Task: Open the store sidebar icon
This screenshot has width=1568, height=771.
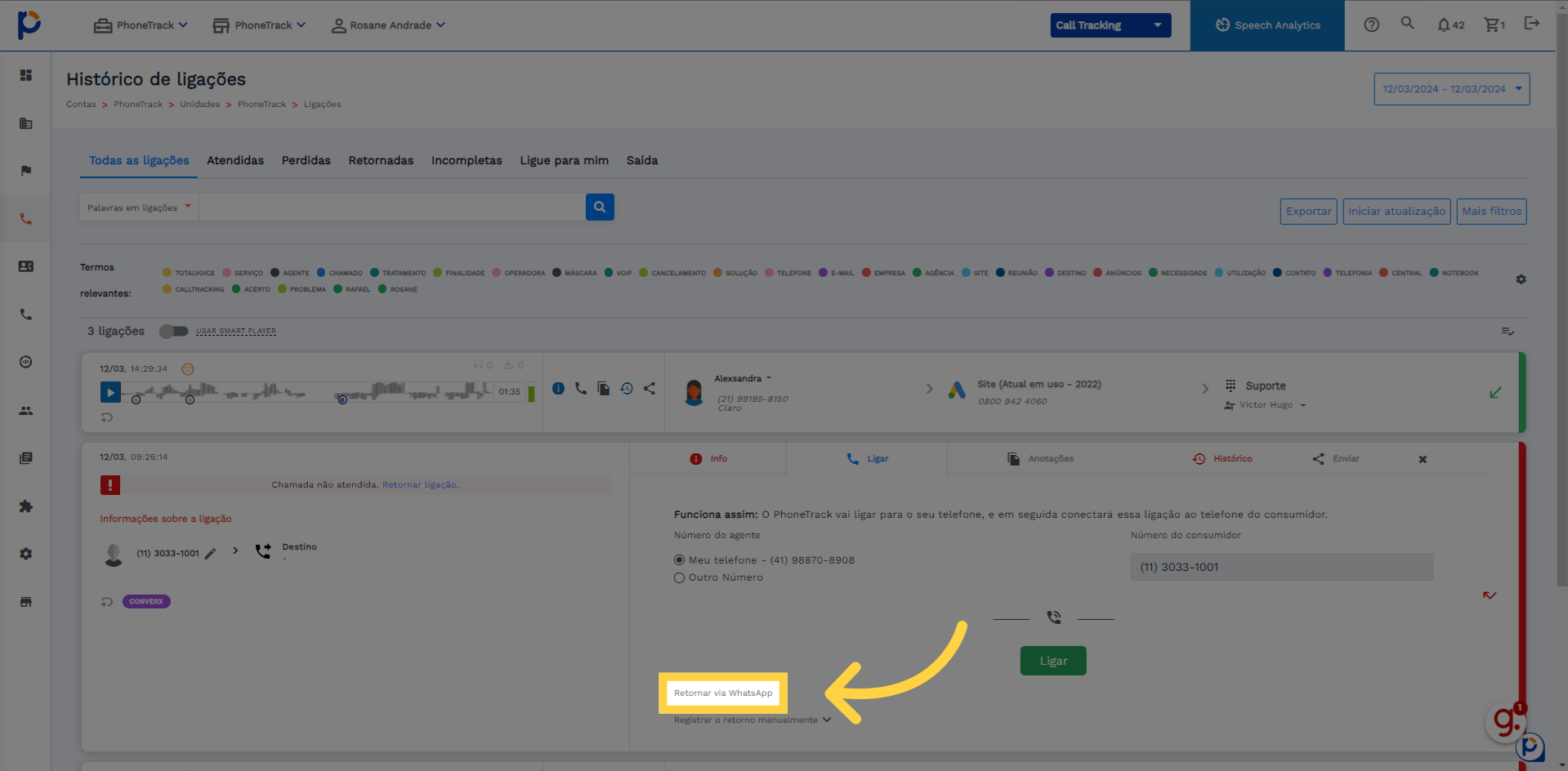Action: tap(26, 602)
